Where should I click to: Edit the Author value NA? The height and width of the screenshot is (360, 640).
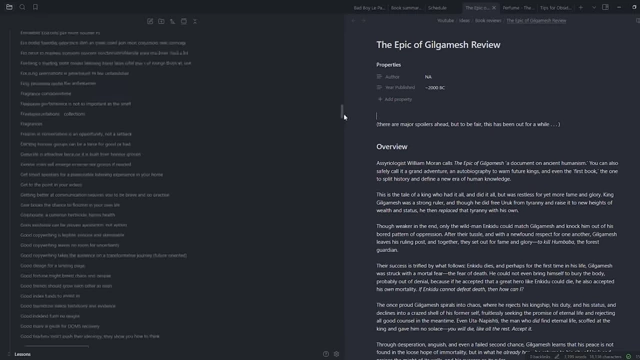tap(428, 77)
